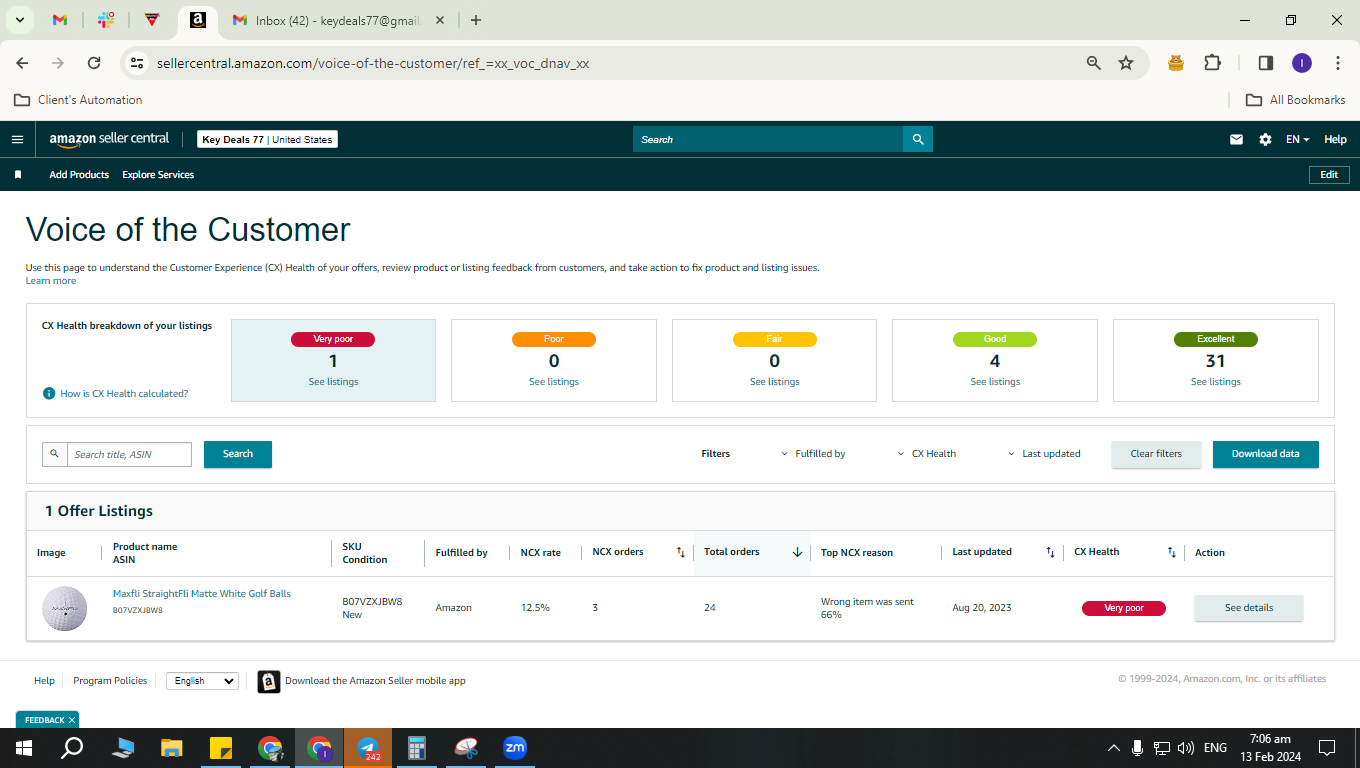Screen dimensions: 1360x768
Task: Click the Amazon Seller mobile app icon
Action: 269,681
